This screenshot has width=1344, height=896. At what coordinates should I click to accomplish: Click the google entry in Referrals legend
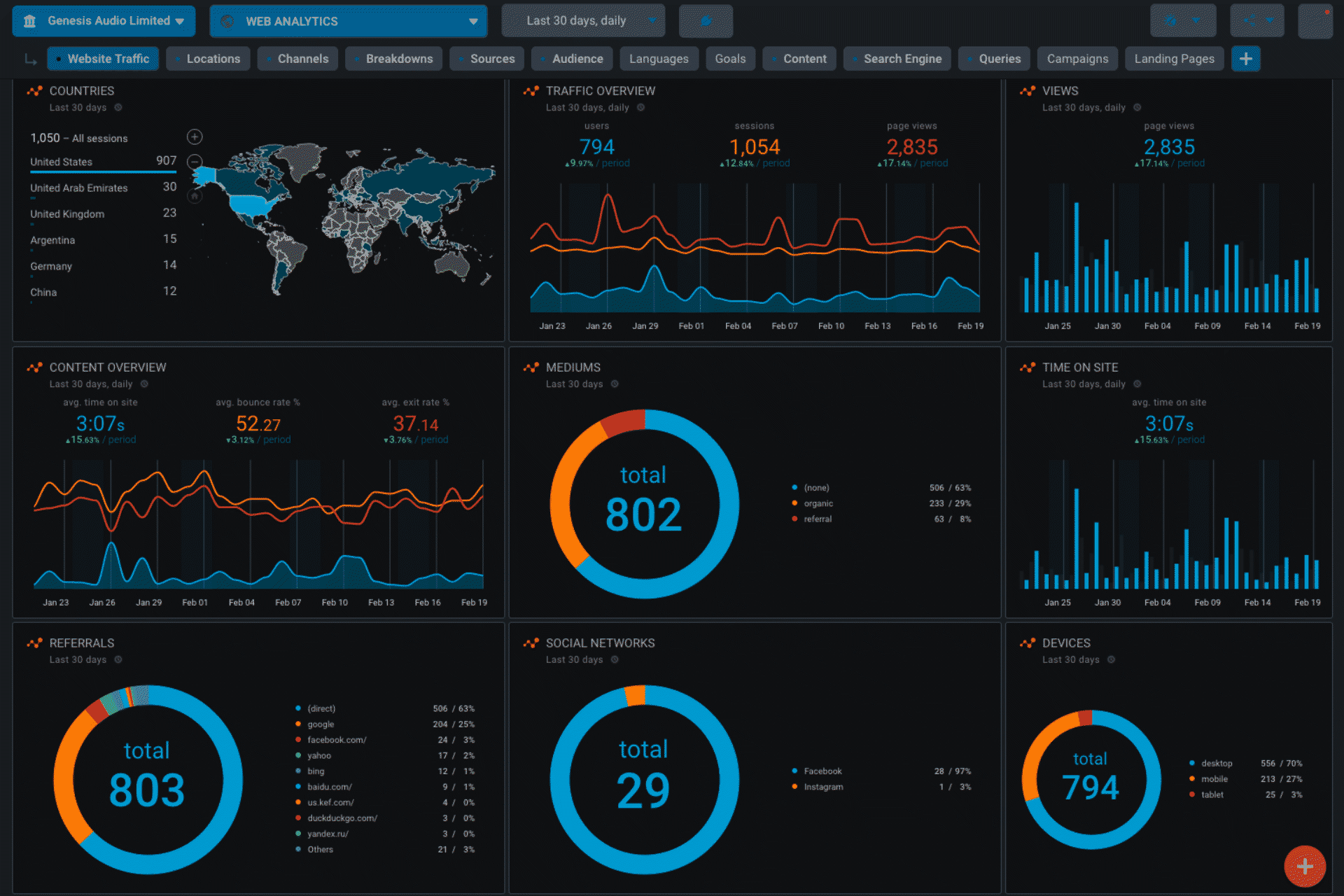pos(321,724)
